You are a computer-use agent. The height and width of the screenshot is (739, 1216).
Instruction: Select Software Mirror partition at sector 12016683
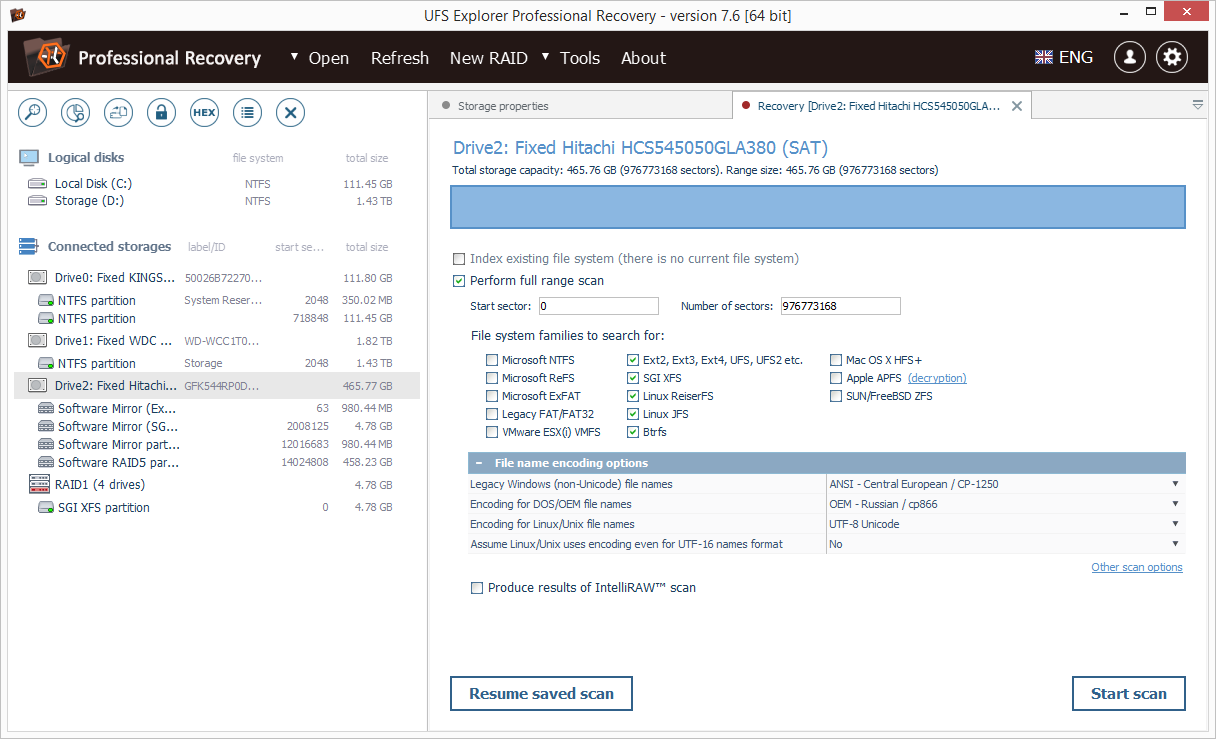[x=217, y=445]
